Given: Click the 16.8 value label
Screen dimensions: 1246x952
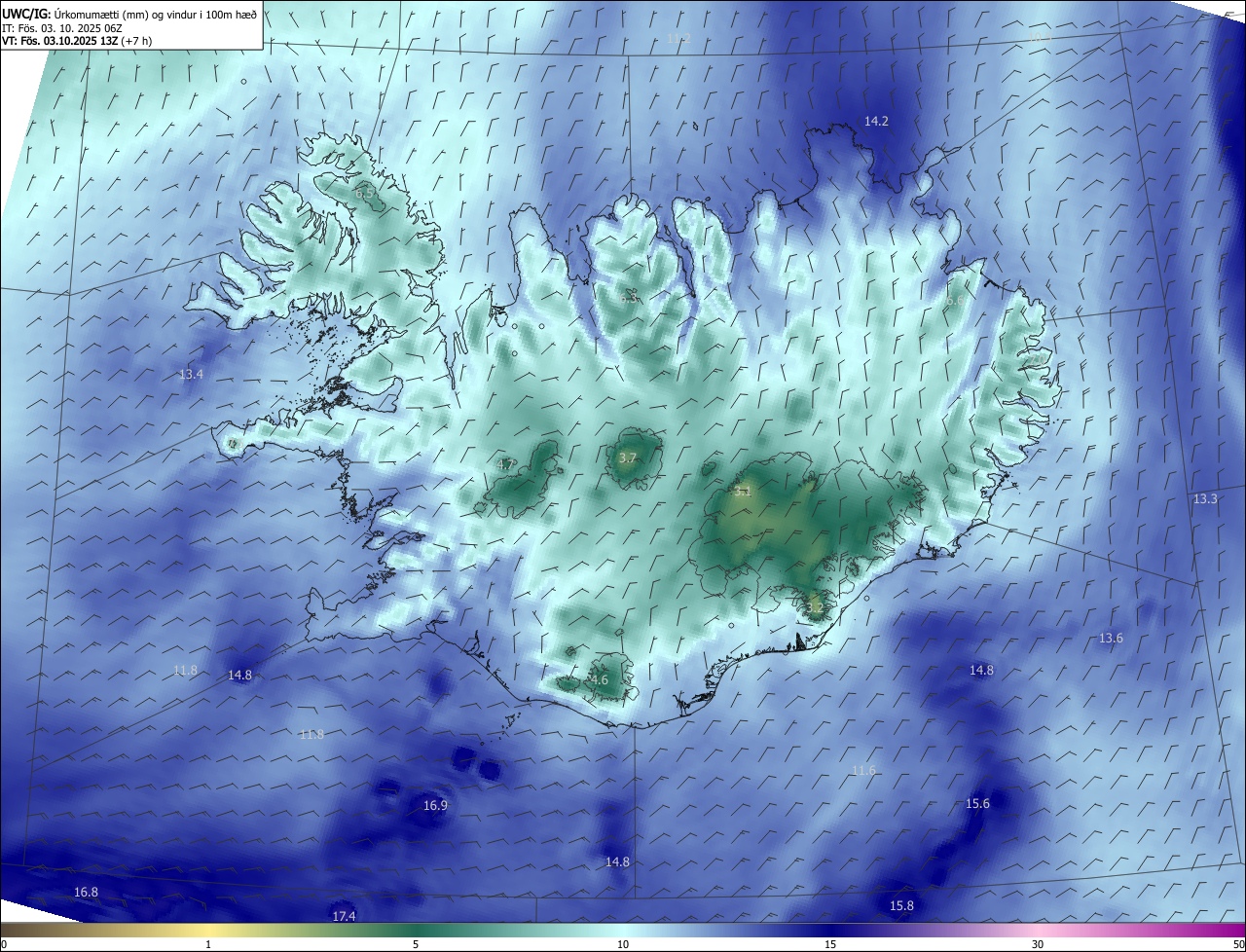Looking at the screenshot, I should (86, 893).
